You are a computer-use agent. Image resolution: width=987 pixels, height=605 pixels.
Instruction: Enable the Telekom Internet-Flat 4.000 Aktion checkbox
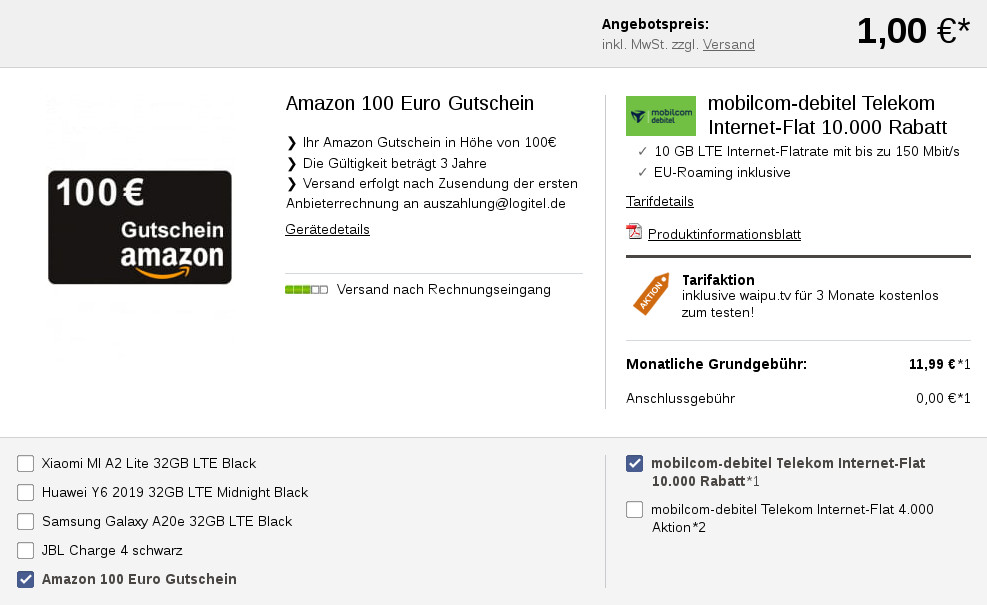tap(634, 510)
